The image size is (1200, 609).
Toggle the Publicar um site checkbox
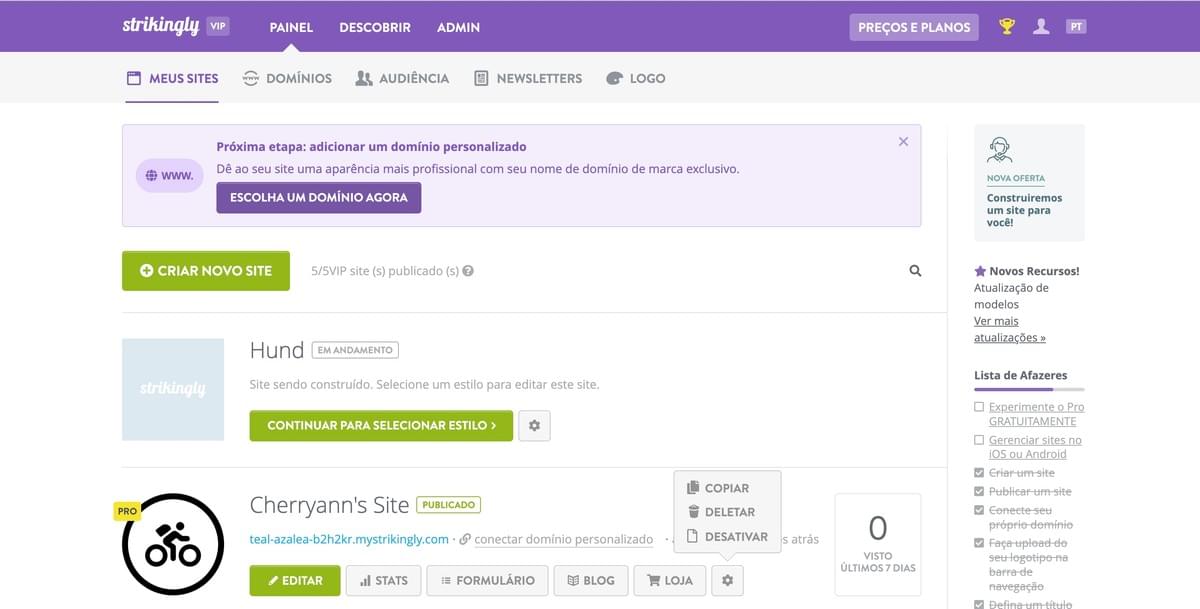[979, 492]
